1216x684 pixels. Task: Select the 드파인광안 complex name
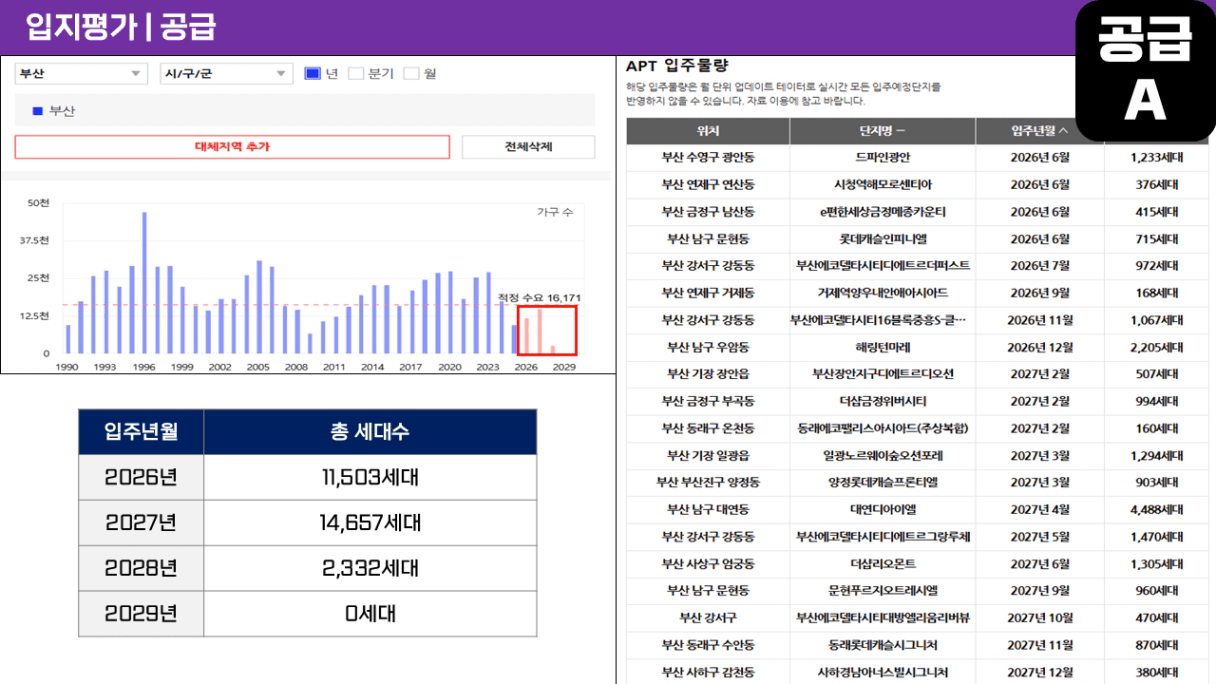coord(883,158)
